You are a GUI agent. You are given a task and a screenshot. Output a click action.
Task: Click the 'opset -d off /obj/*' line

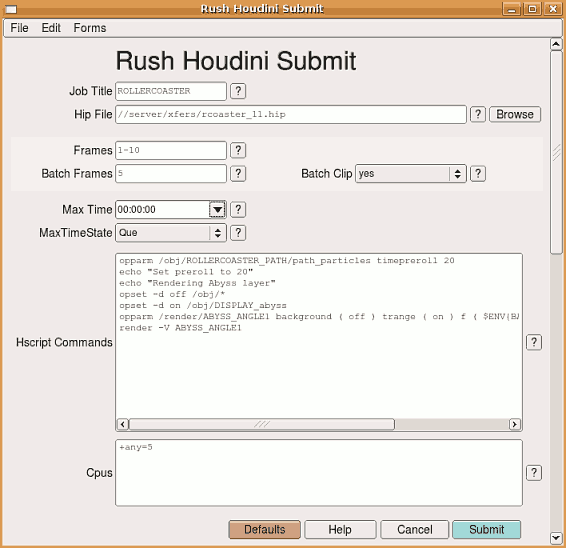point(172,294)
